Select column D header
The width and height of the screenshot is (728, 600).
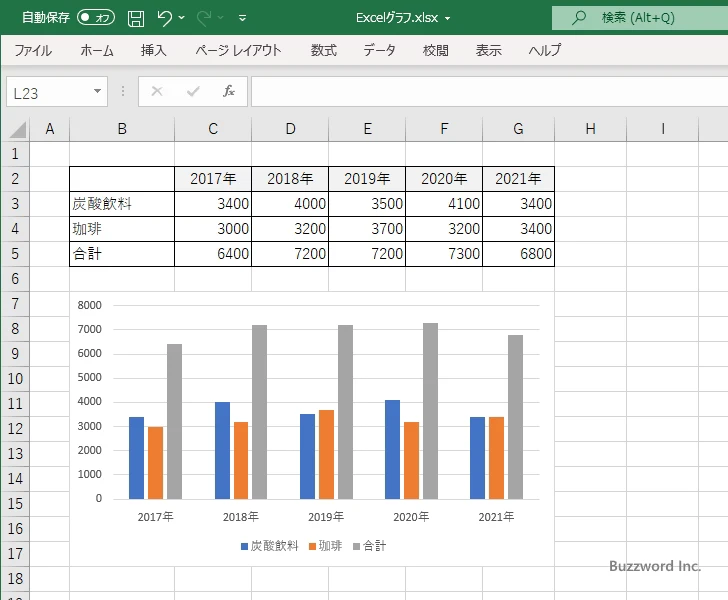[290, 129]
